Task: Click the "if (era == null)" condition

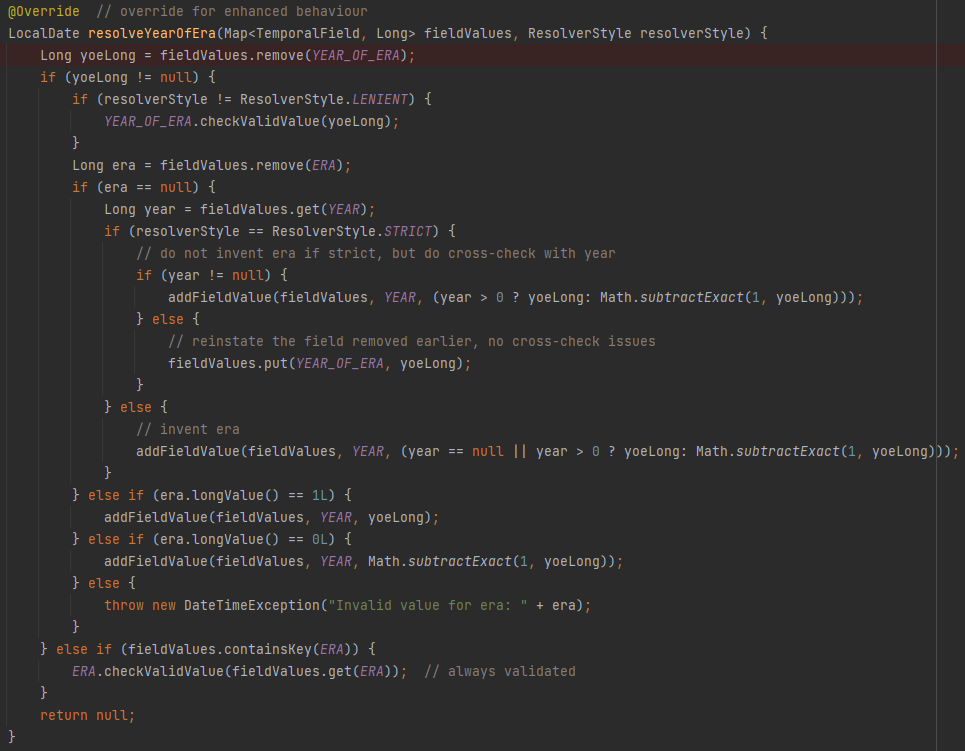Action: (x=143, y=187)
